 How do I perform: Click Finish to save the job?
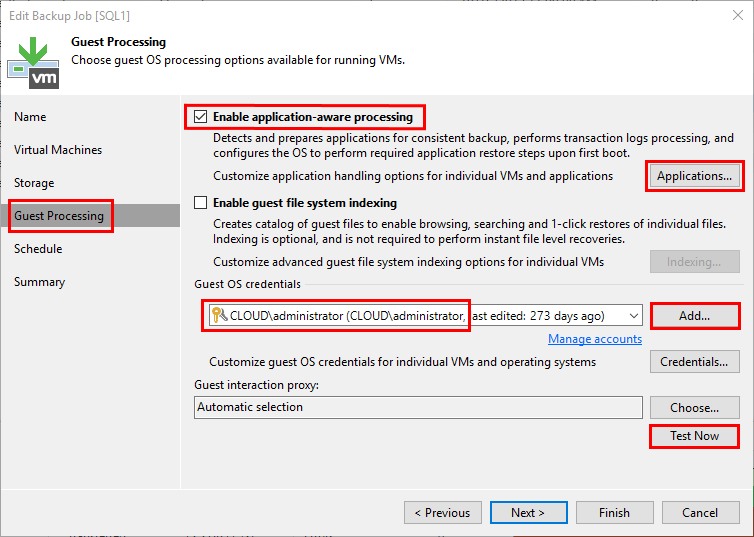(614, 513)
